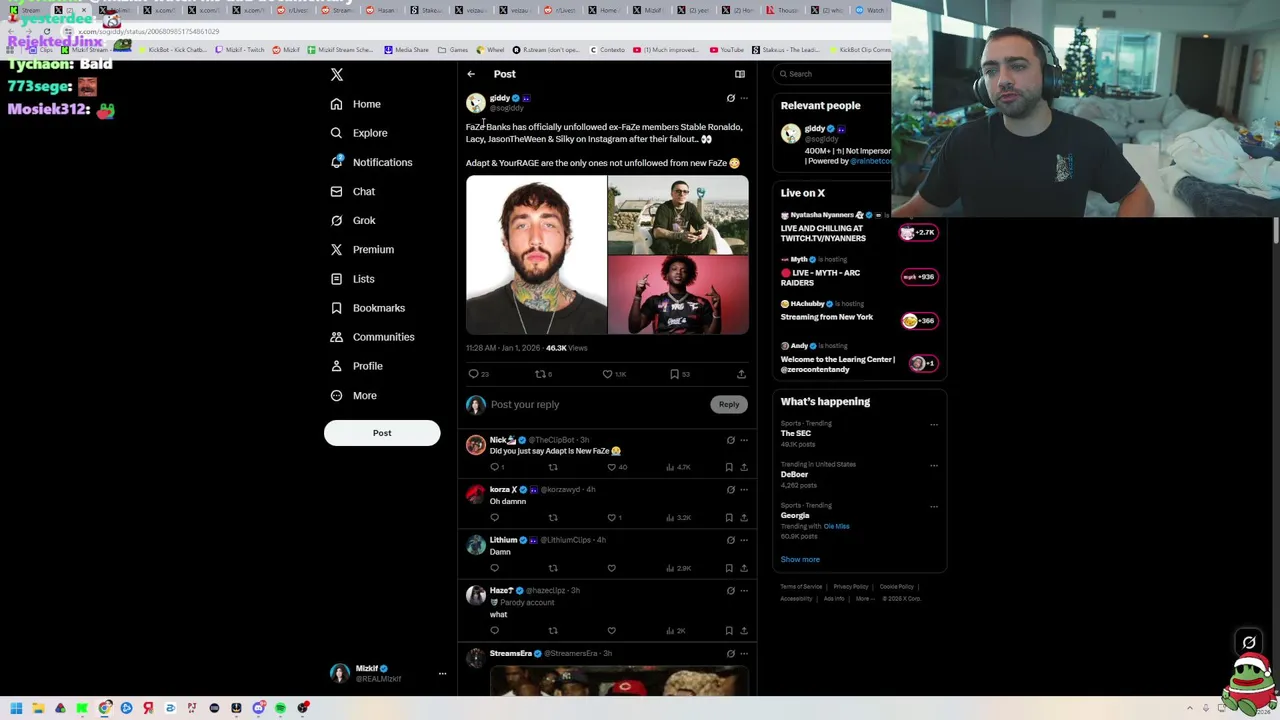Open Profile in sidebar
This screenshot has width=1280, height=720.
(x=357, y=366)
